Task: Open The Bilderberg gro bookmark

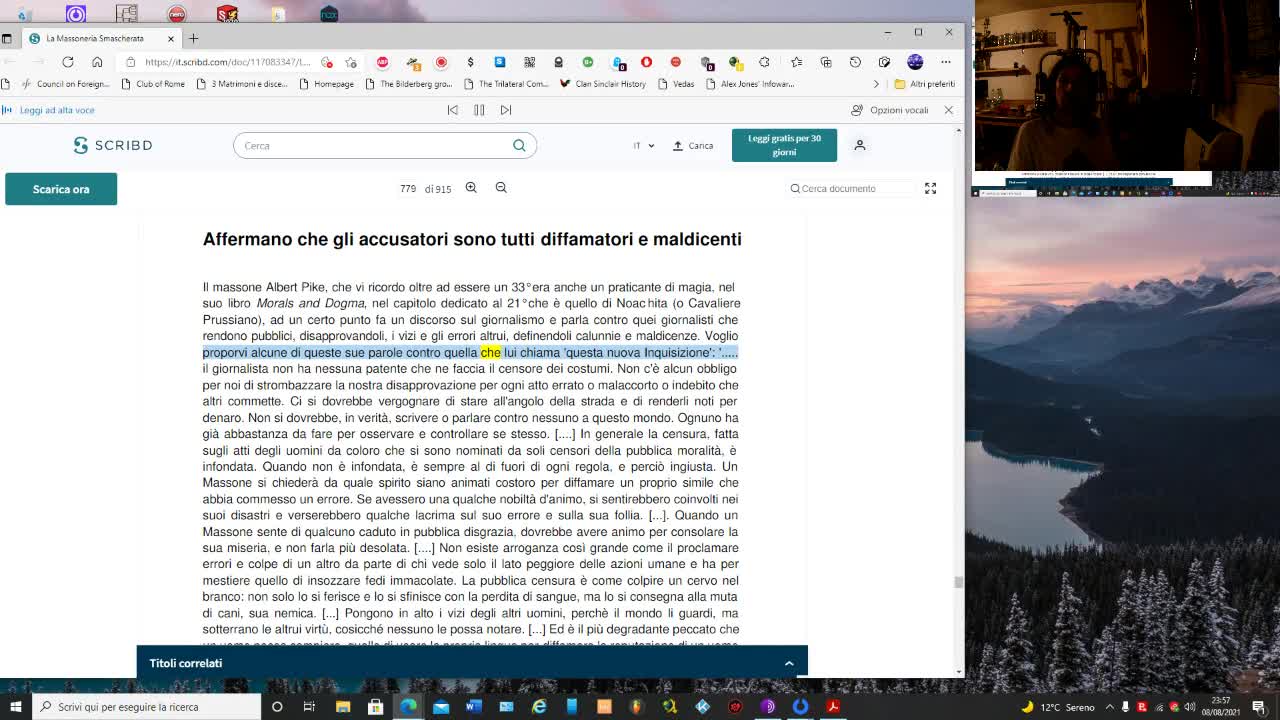Action: (408, 84)
